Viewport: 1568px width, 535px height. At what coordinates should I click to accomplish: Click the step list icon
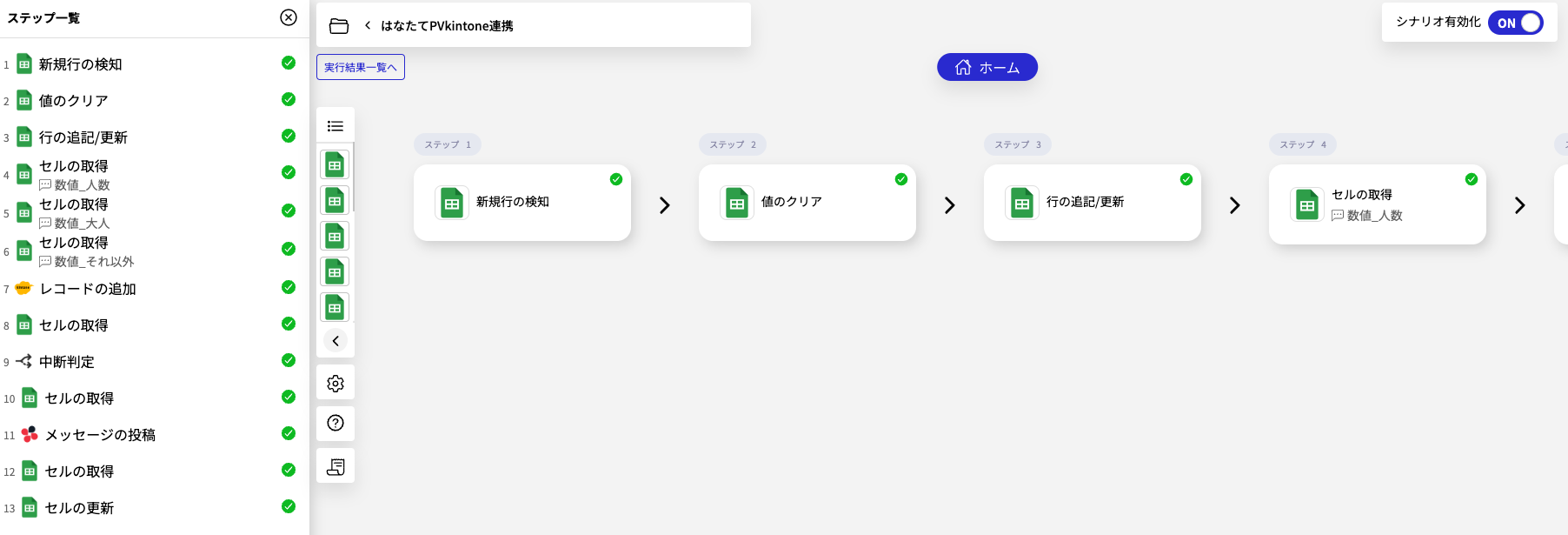pos(336,126)
